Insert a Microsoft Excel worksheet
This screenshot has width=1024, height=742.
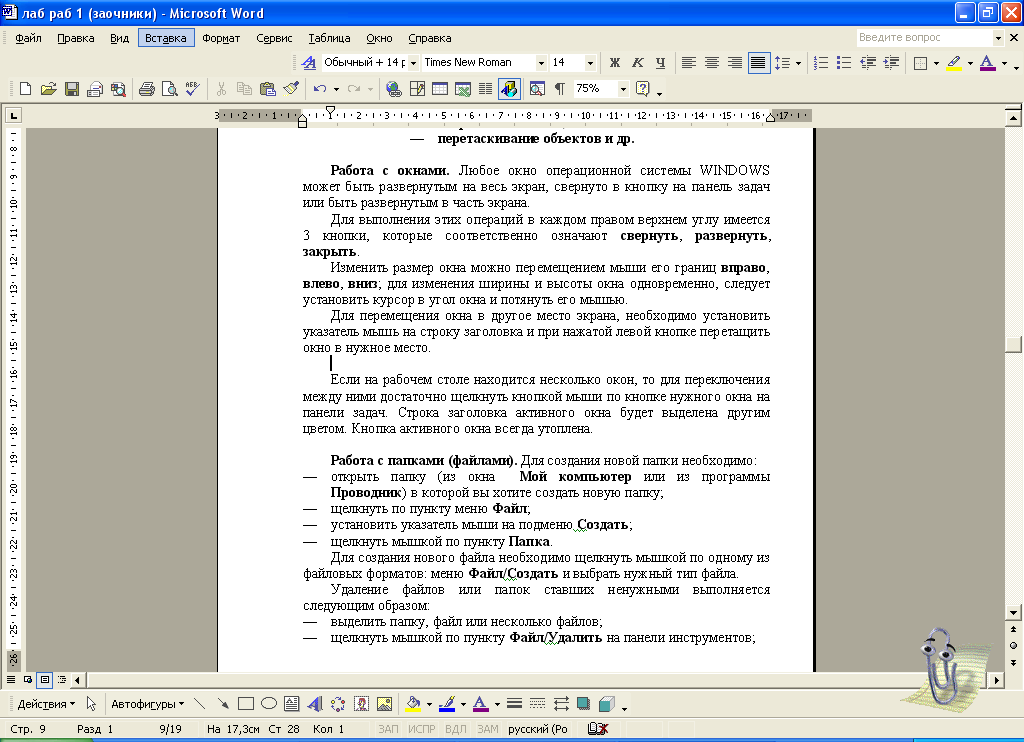coord(462,89)
